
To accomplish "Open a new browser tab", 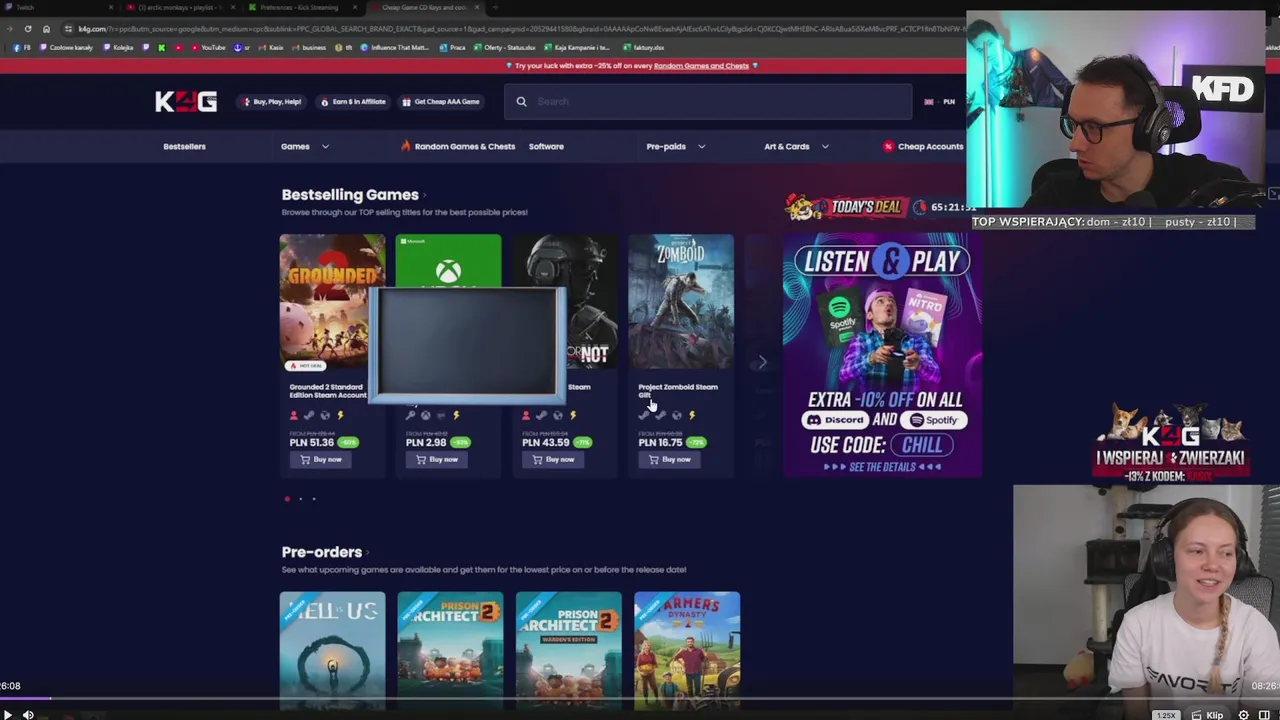I will [495, 7].
